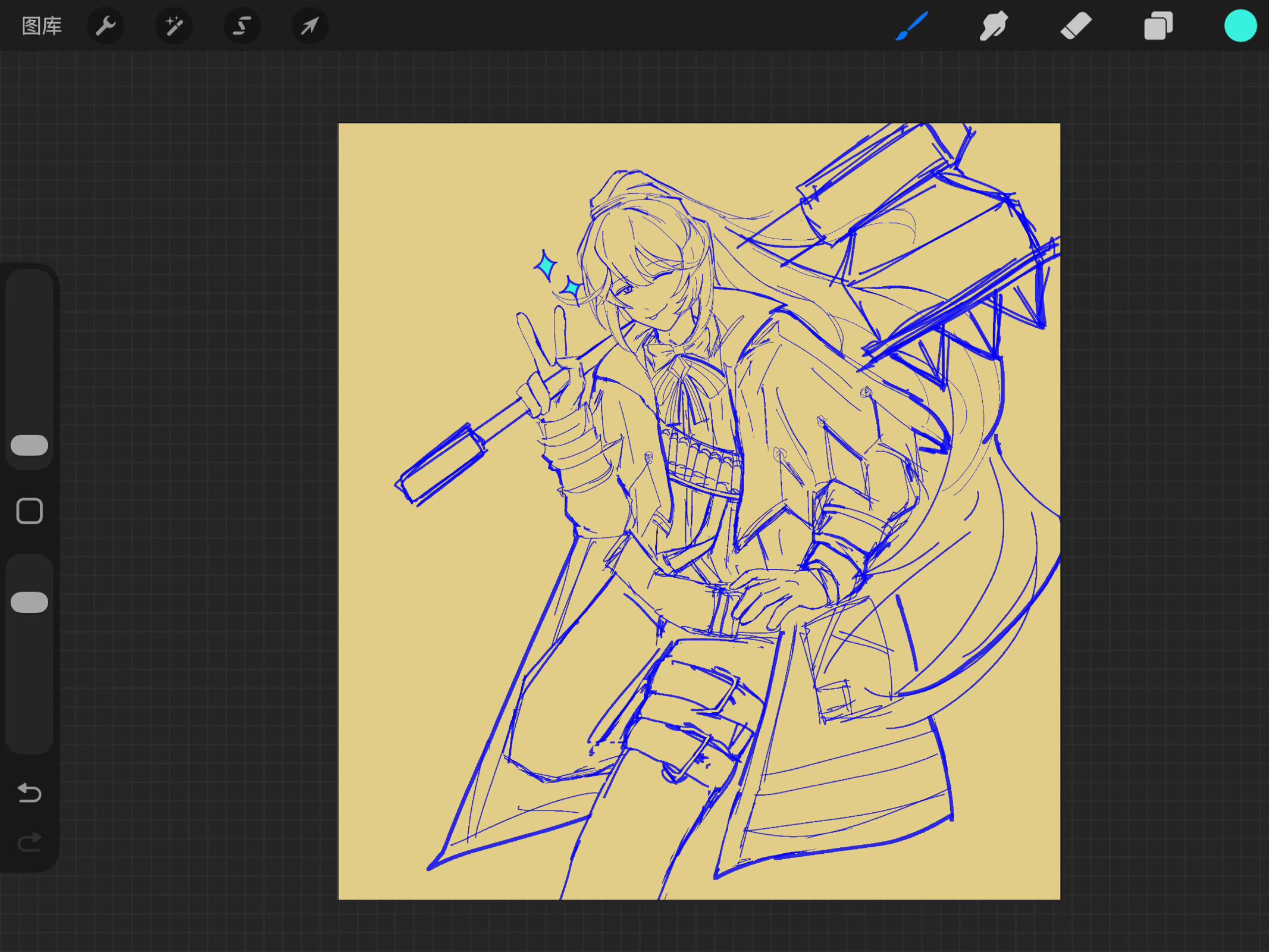Image resolution: width=1269 pixels, height=952 pixels.
Task: Select the Brush tool
Action: tap(911, 26)
